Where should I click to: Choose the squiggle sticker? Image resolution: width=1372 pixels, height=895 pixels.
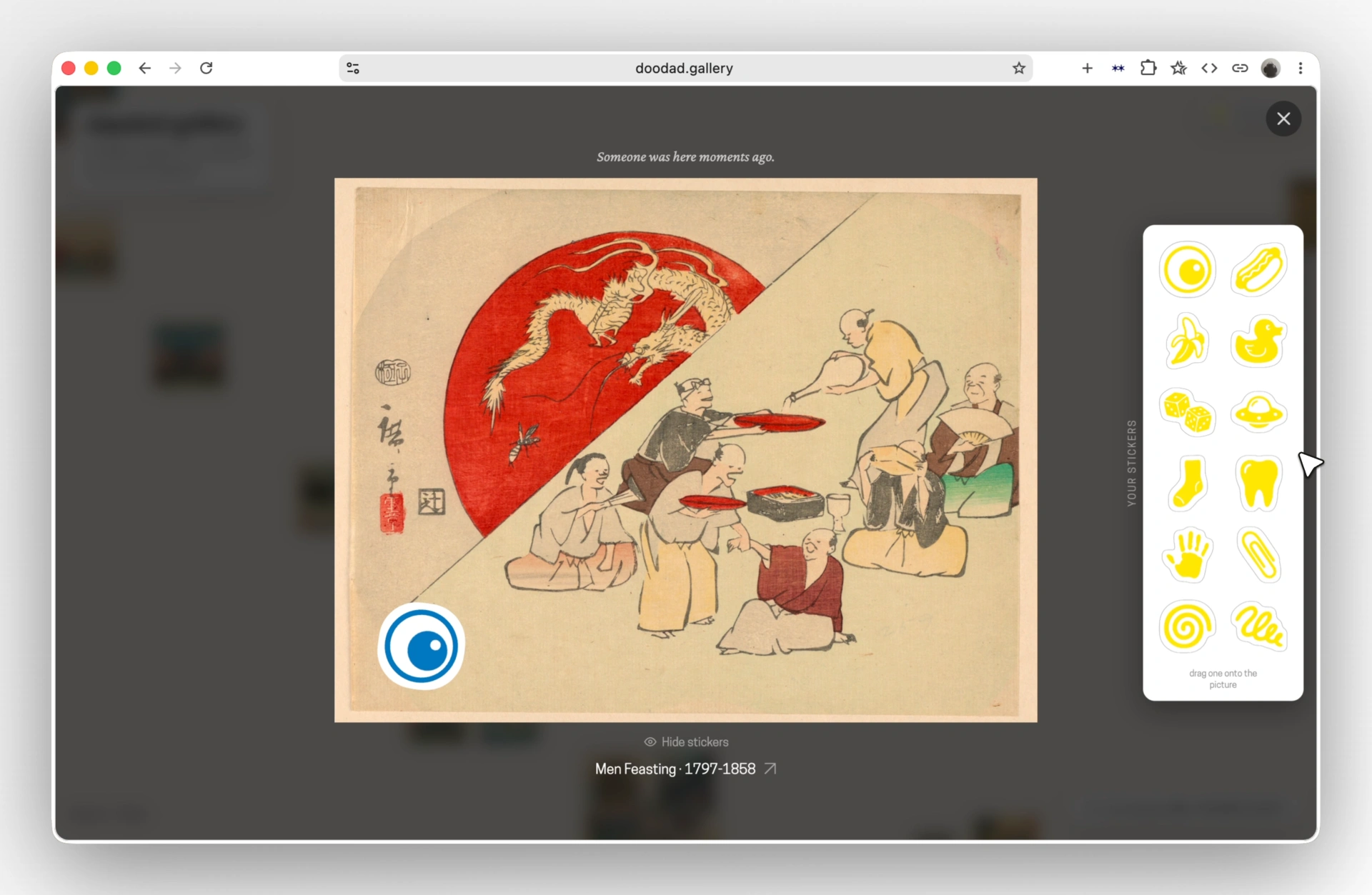(x=1258, y=626)
